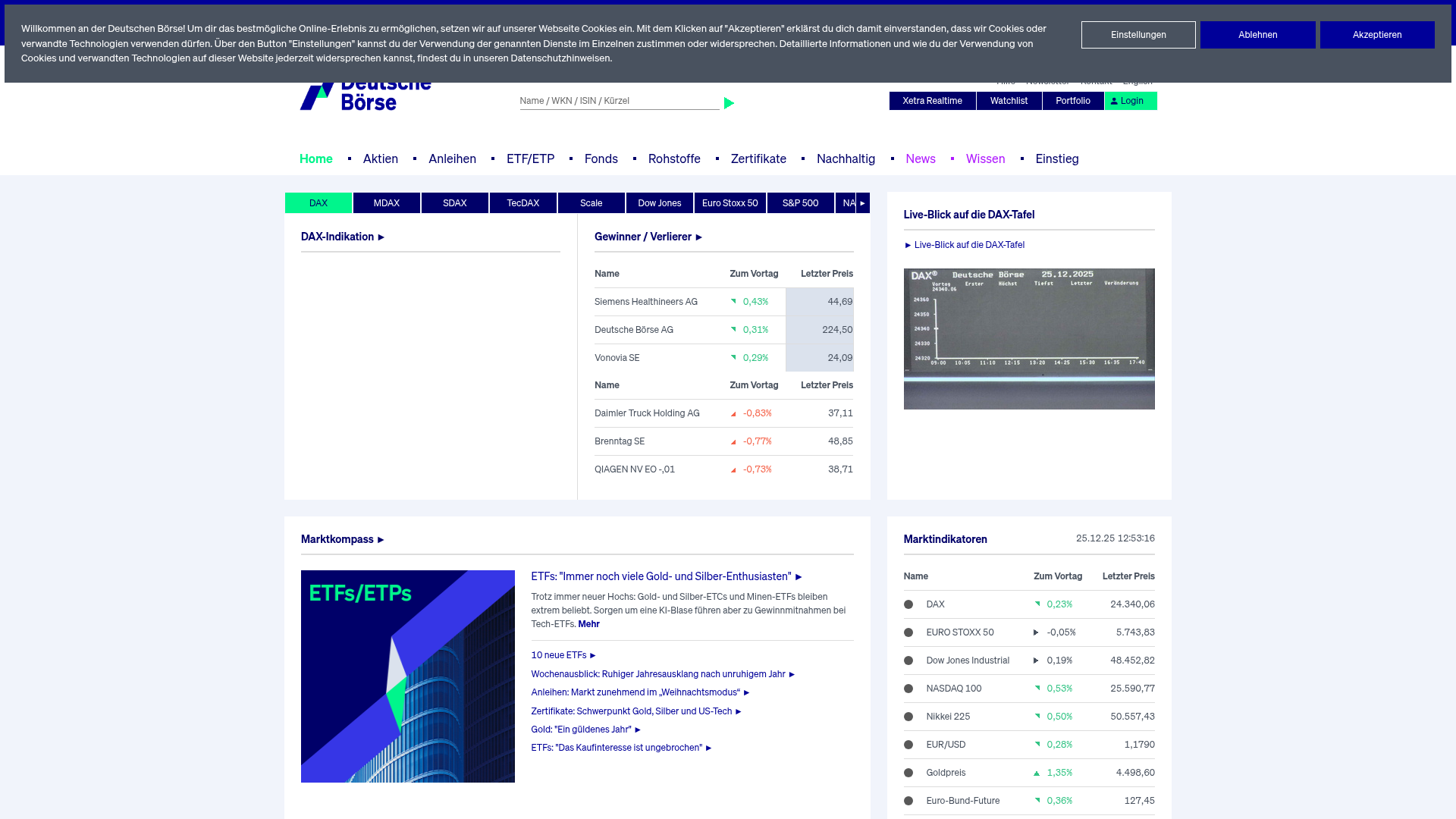
Task: Select the MDAX index tab
Action: click(x=387, y=203)
